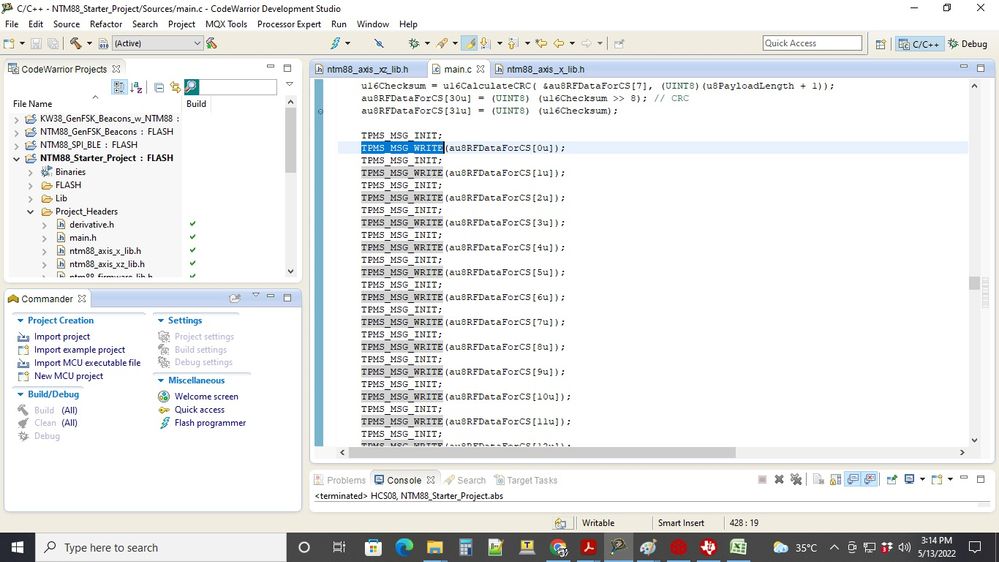Screen dimensions: 999x562
Task: Click Import project link in Commander
Action: coord(62,336)
